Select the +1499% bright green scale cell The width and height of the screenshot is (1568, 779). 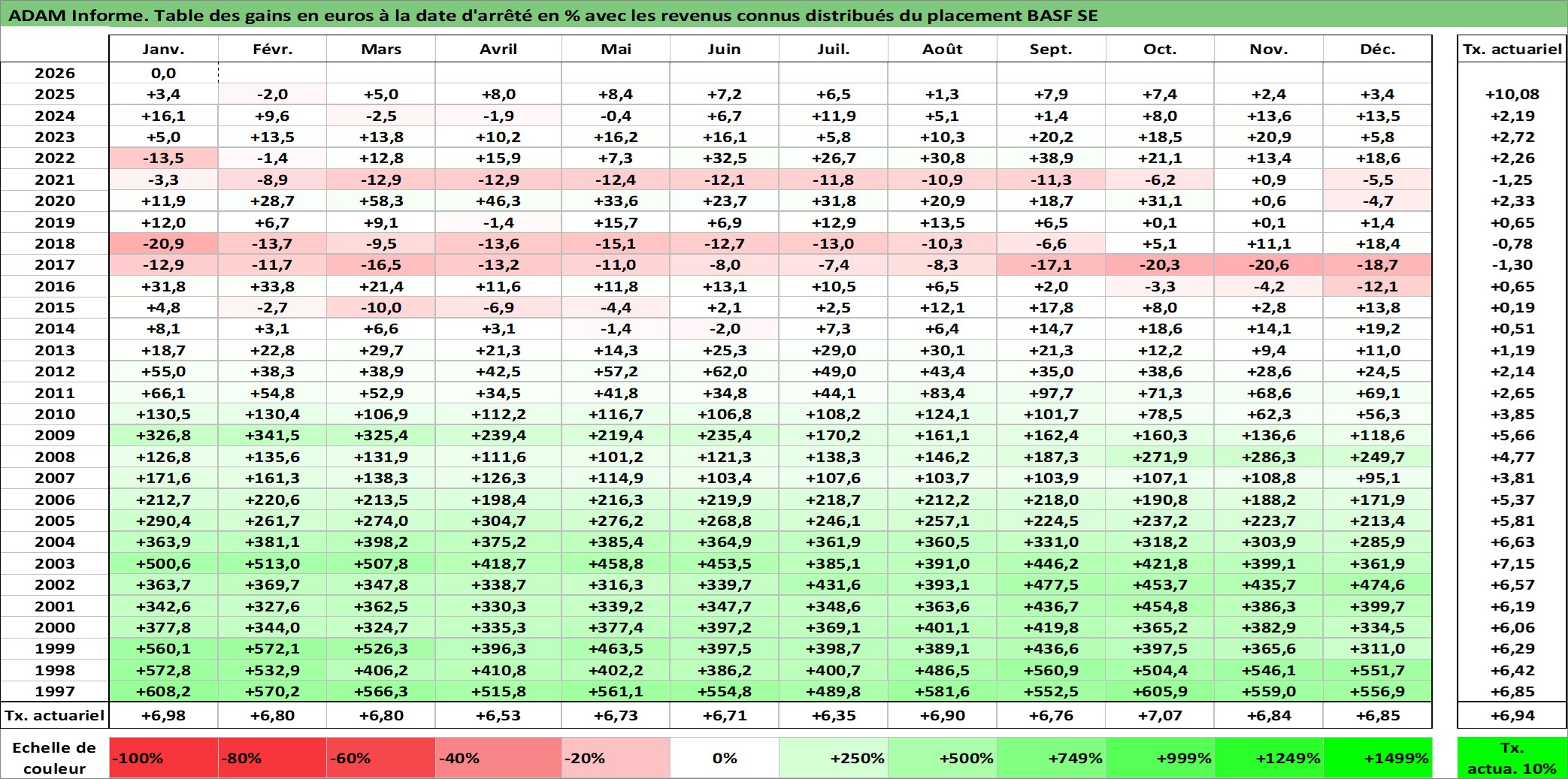(1378, 758)
